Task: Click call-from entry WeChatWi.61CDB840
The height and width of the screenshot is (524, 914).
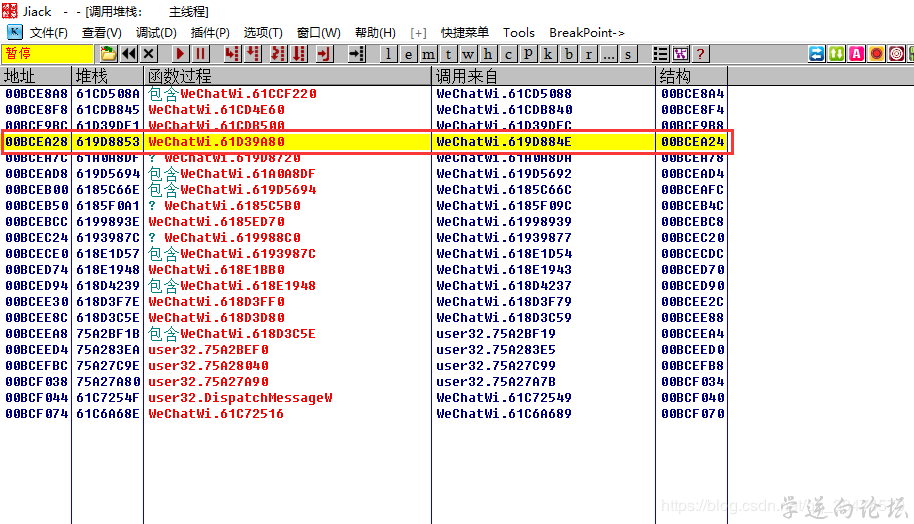Action: [504, 110]
